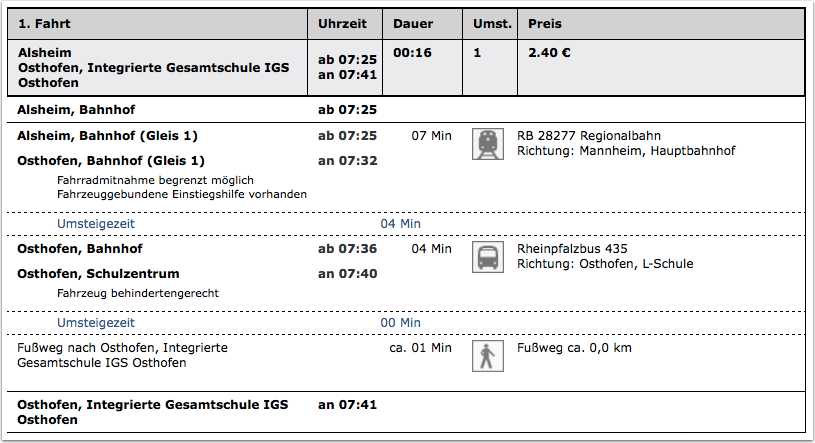
Task: Click the Fußweg ca. 0,0 km label
Action: [x=574, y=348]
